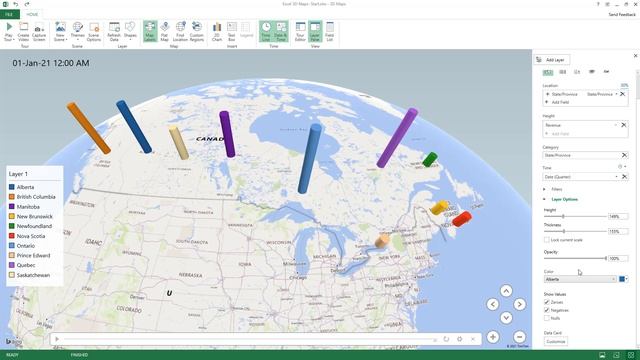The height and width of the screenshot is (360, 640).
Task: Select heat map visualization type
Action: (591, 72)
